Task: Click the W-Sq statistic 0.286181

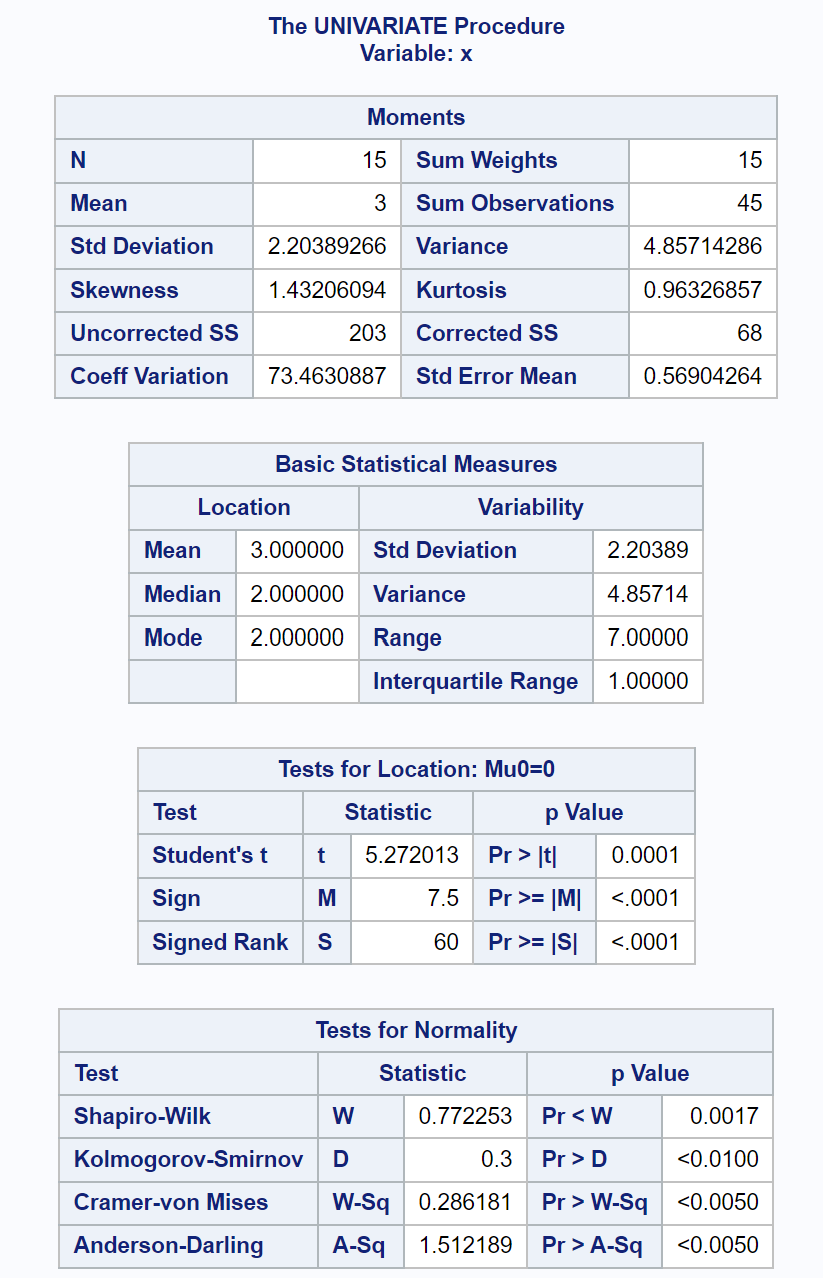Action: (x=465, y=1202)
